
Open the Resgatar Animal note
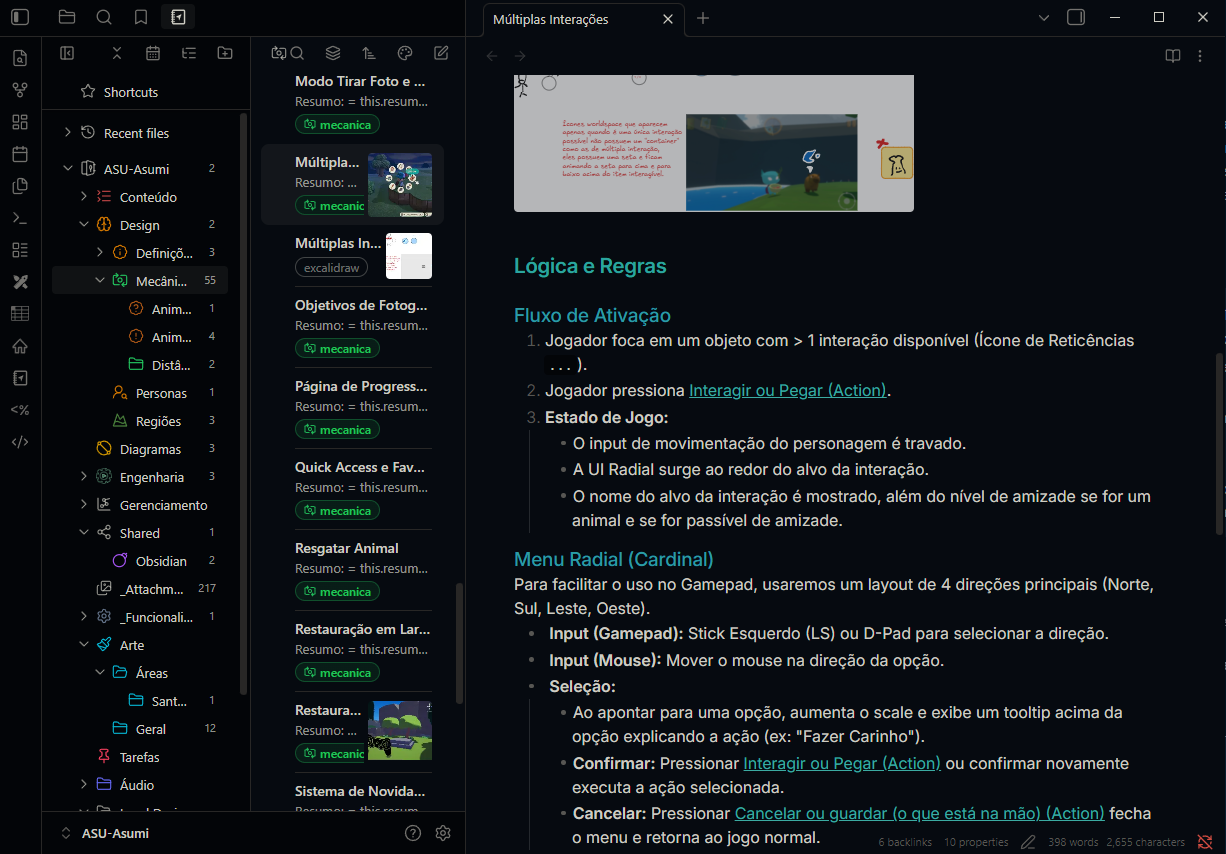click(x=347, y=548)
